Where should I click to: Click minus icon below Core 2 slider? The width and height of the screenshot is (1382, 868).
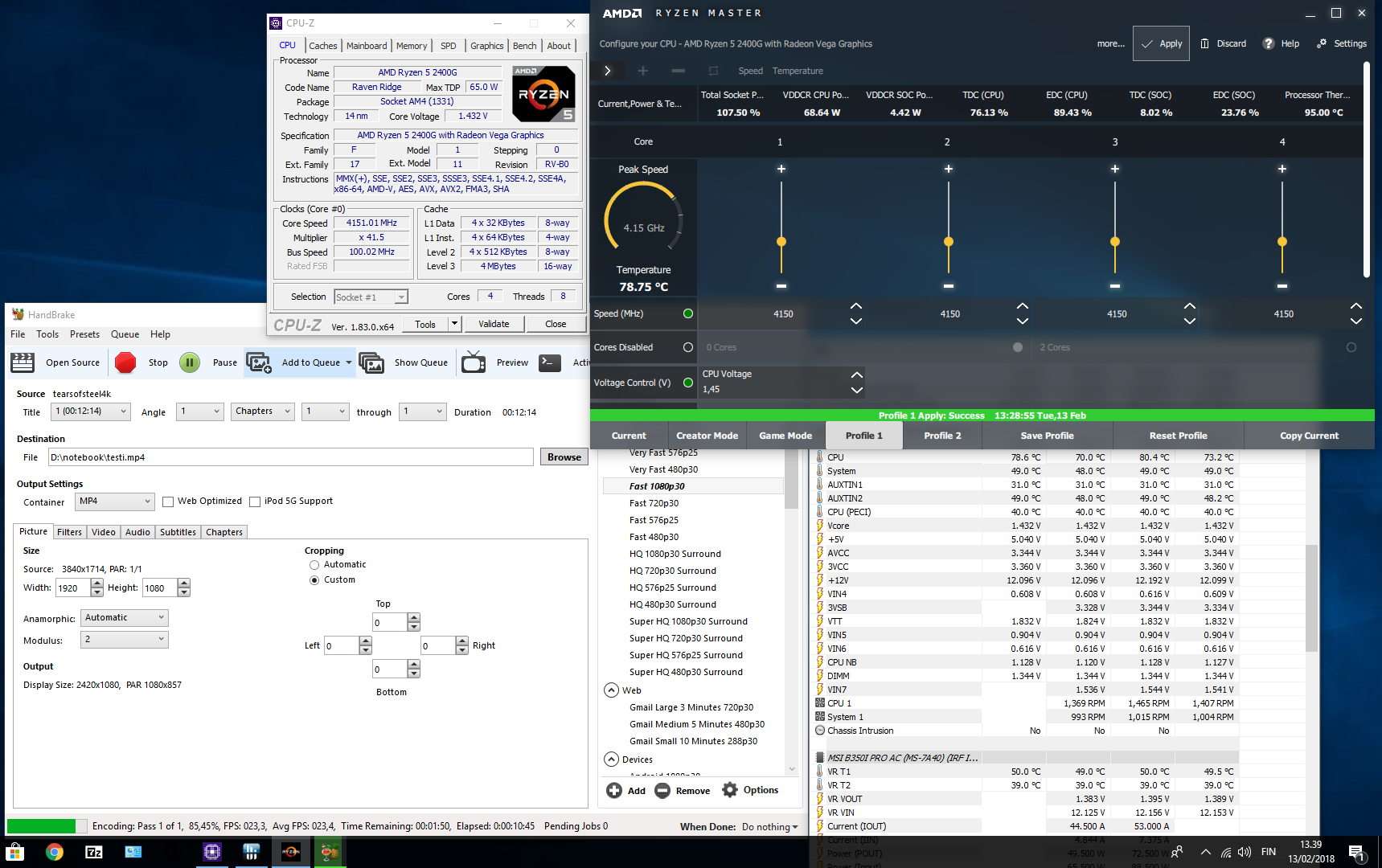(949, 286)
